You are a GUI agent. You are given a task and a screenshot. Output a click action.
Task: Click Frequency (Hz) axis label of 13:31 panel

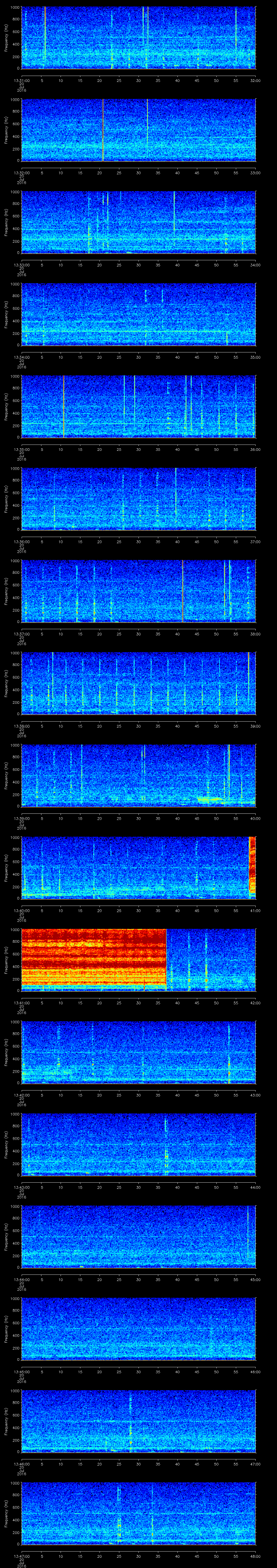(6, 38)
